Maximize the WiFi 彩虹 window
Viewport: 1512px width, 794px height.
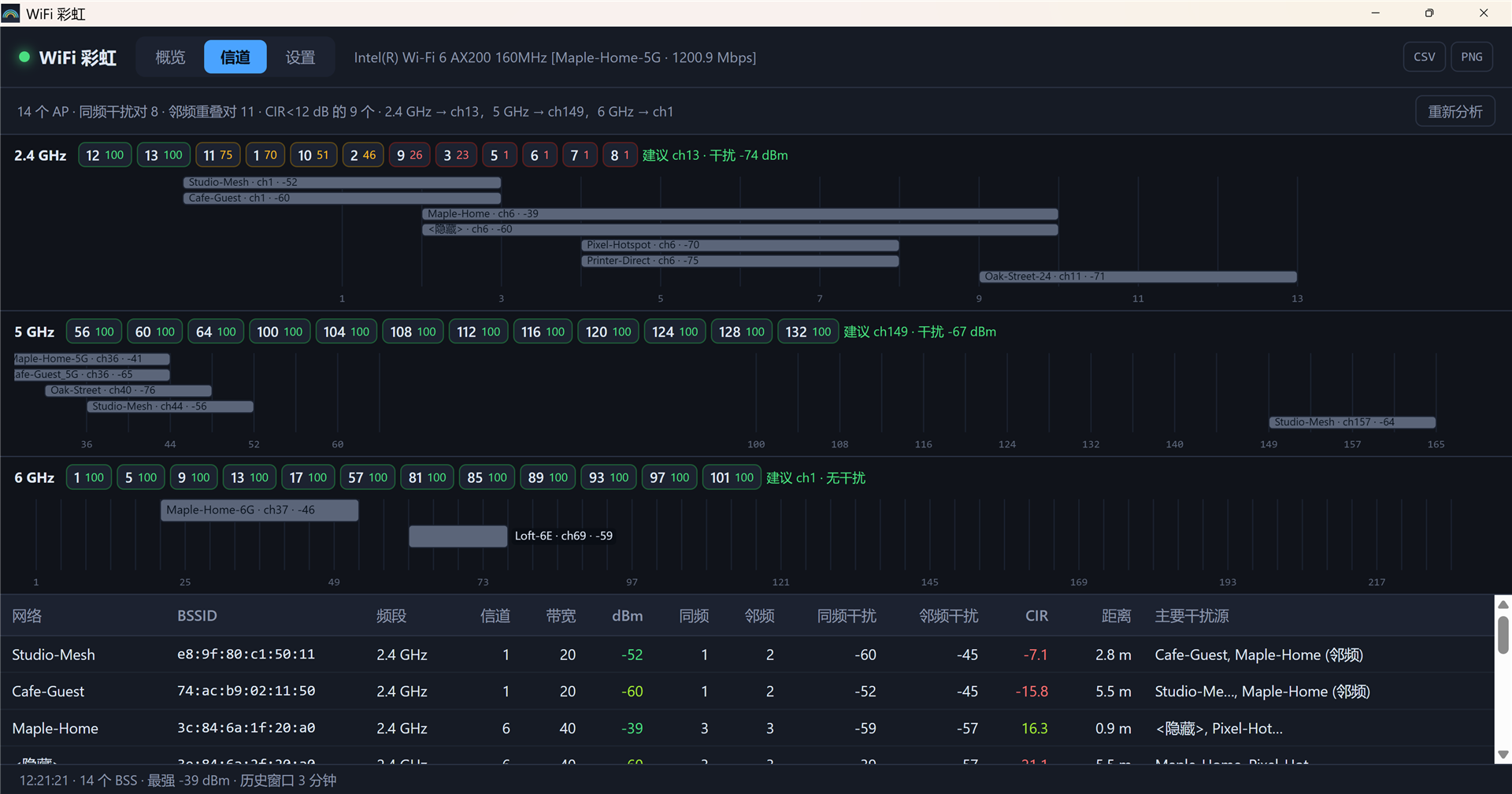click(x=1429, y=13)
